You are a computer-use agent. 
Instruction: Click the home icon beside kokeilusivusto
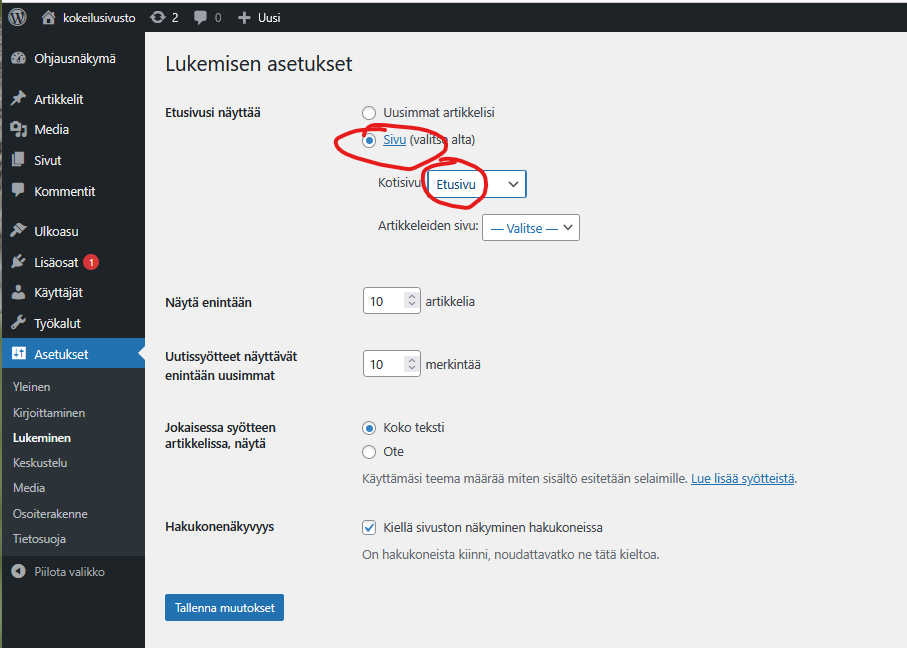(x=49, y=18)
